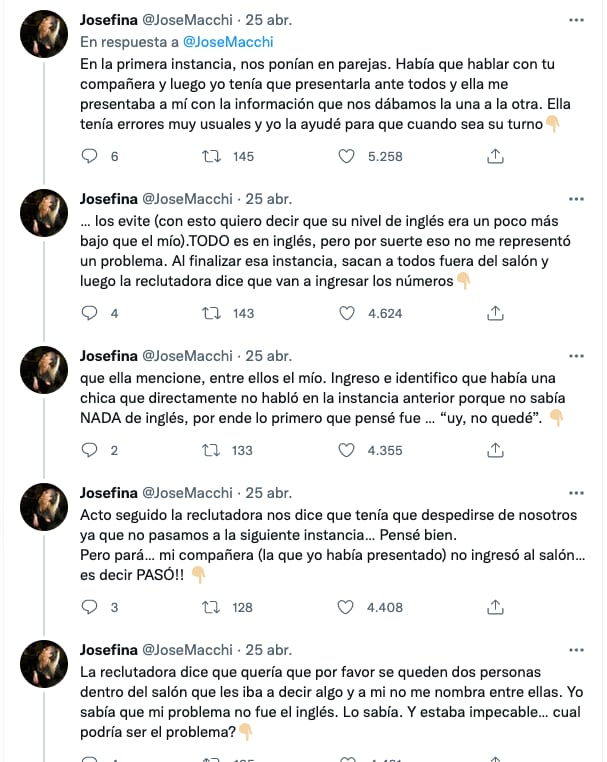Open more options on the first tweet
Screen dimensions: 607x762
(575, 20)
